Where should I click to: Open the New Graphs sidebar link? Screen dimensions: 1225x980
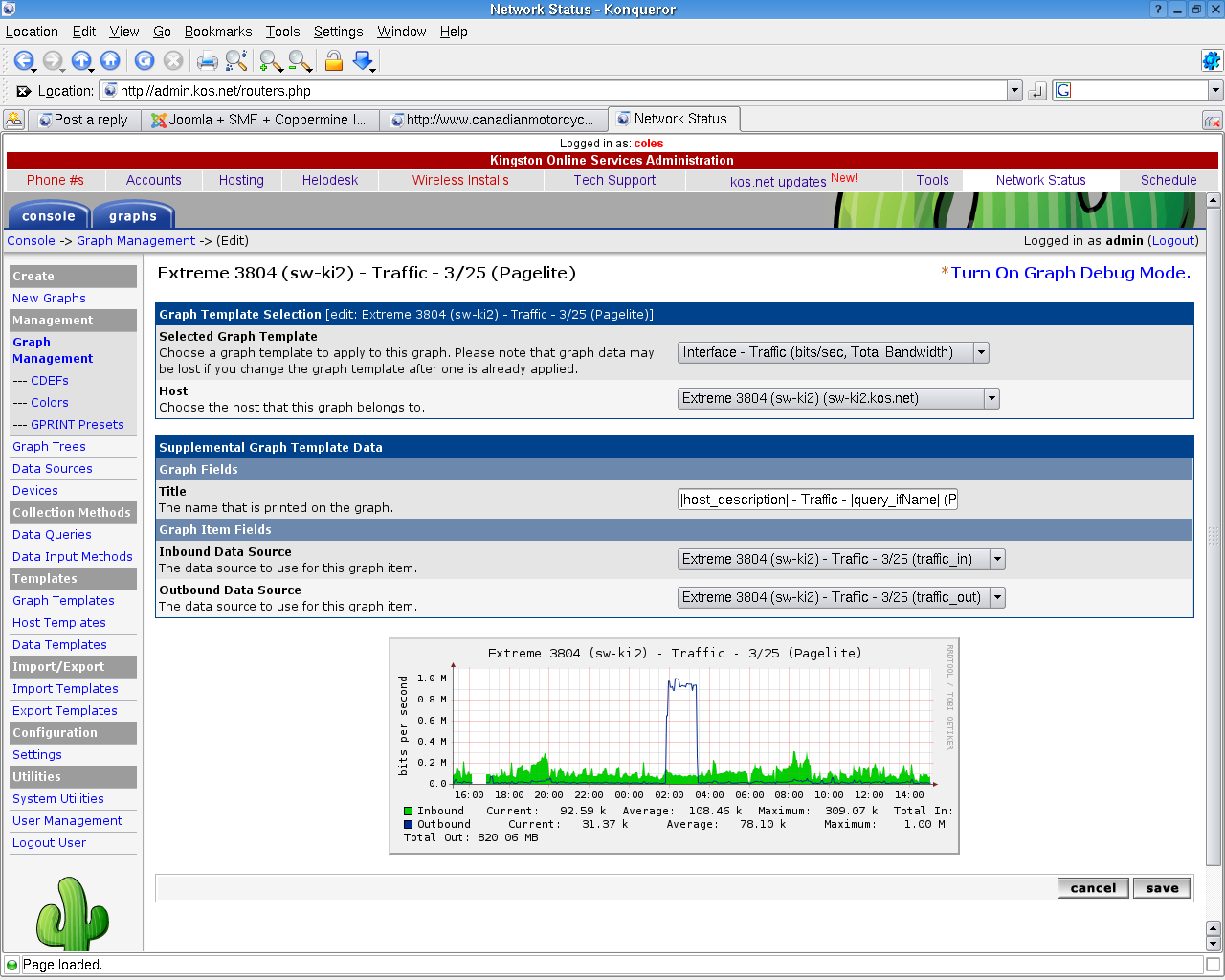(49, 299)
